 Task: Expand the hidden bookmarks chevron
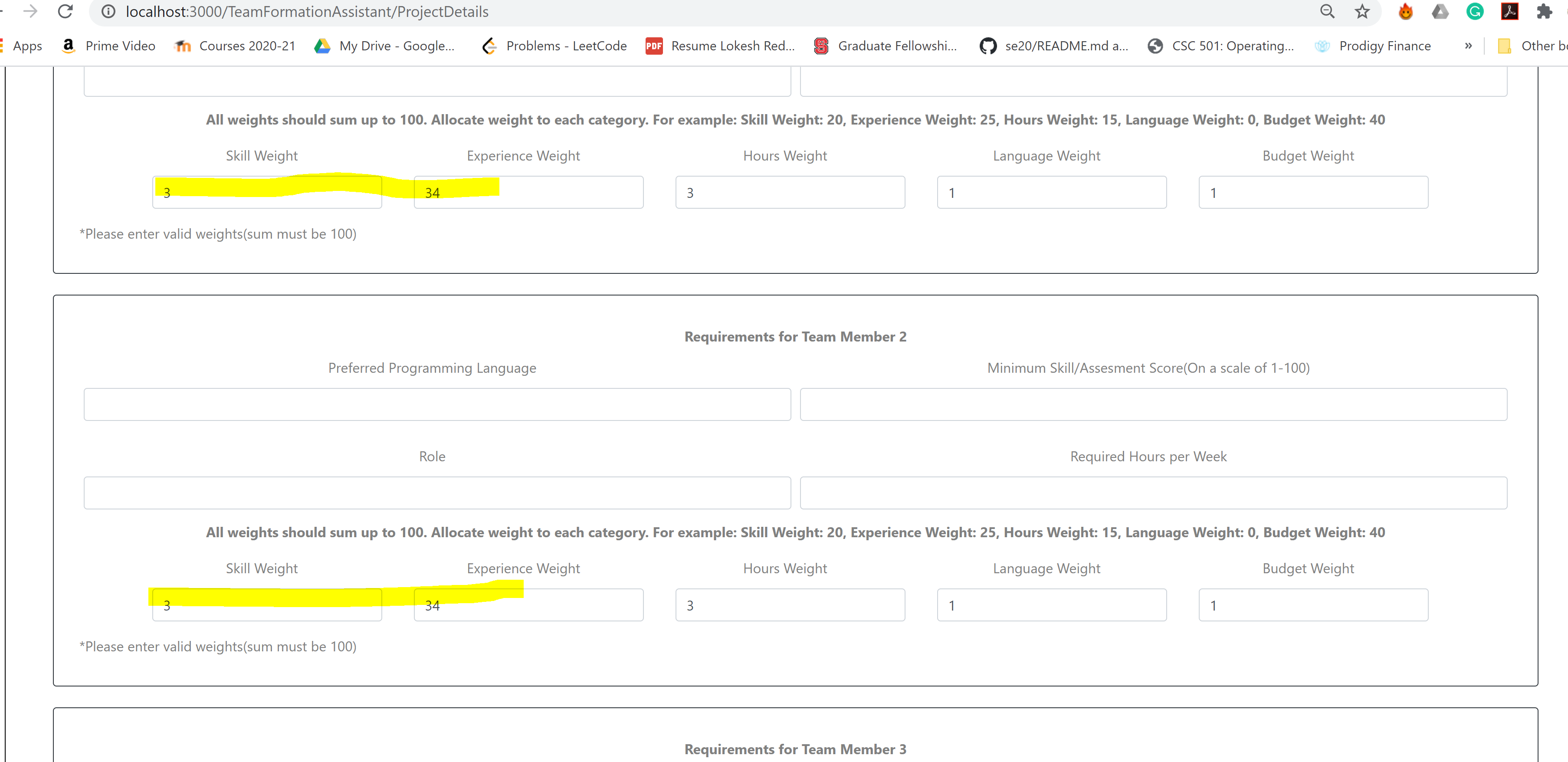(x=1468, y=46)
